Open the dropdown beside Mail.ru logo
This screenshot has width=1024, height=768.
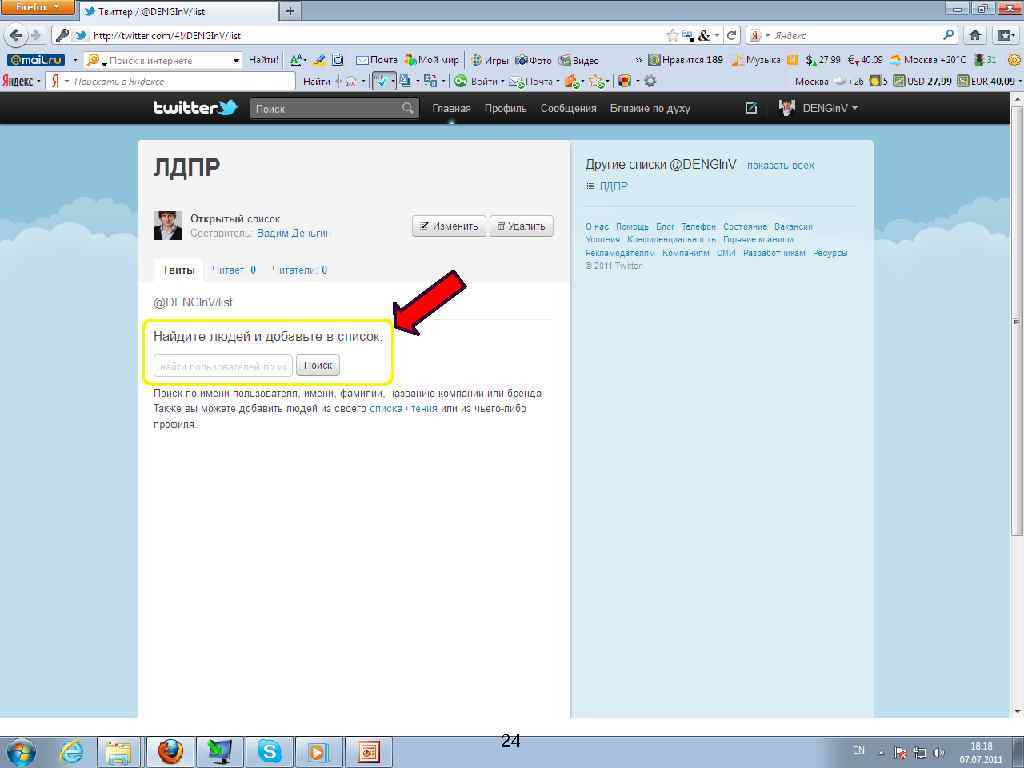75,60
